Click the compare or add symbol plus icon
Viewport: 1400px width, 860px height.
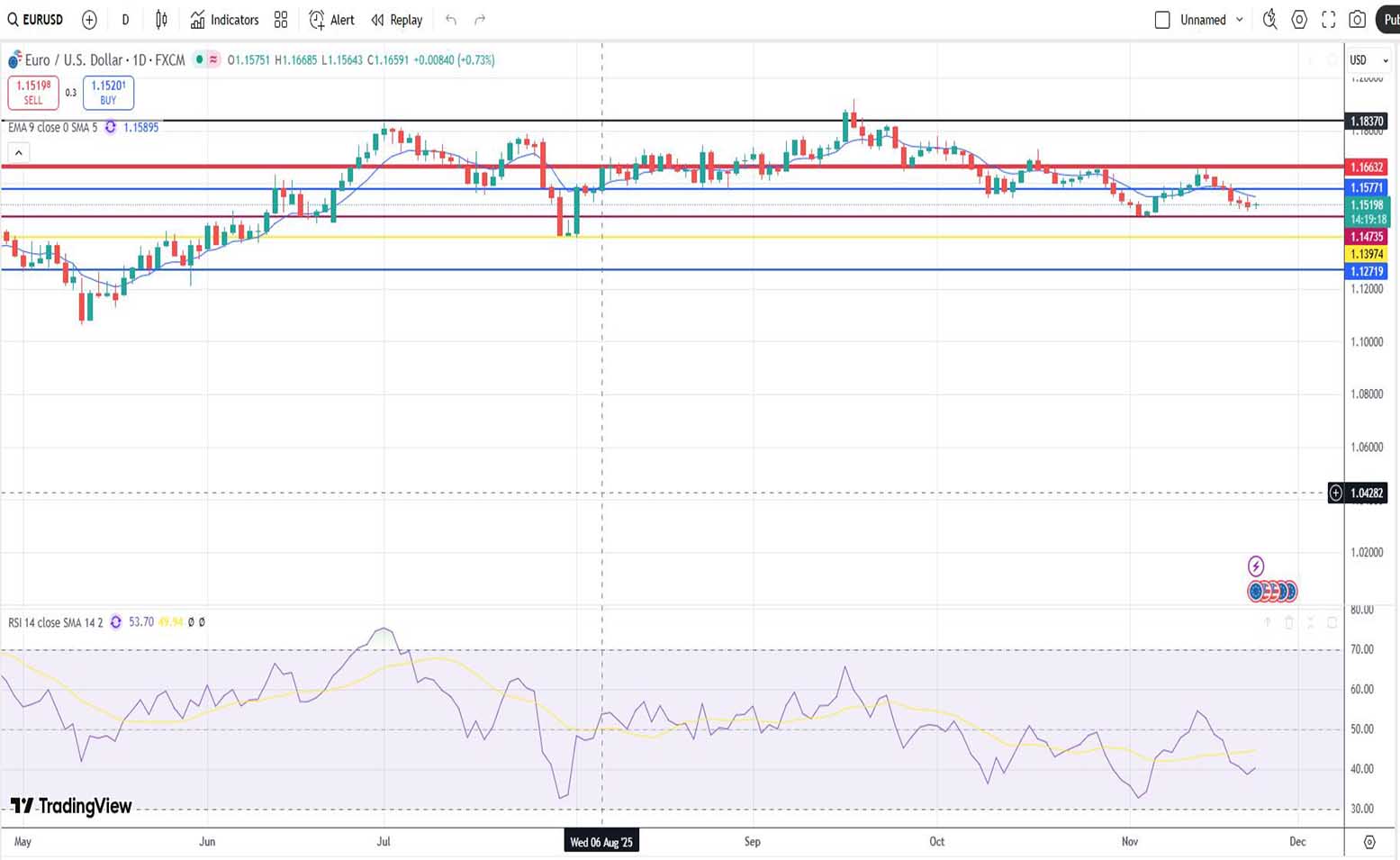89,20
